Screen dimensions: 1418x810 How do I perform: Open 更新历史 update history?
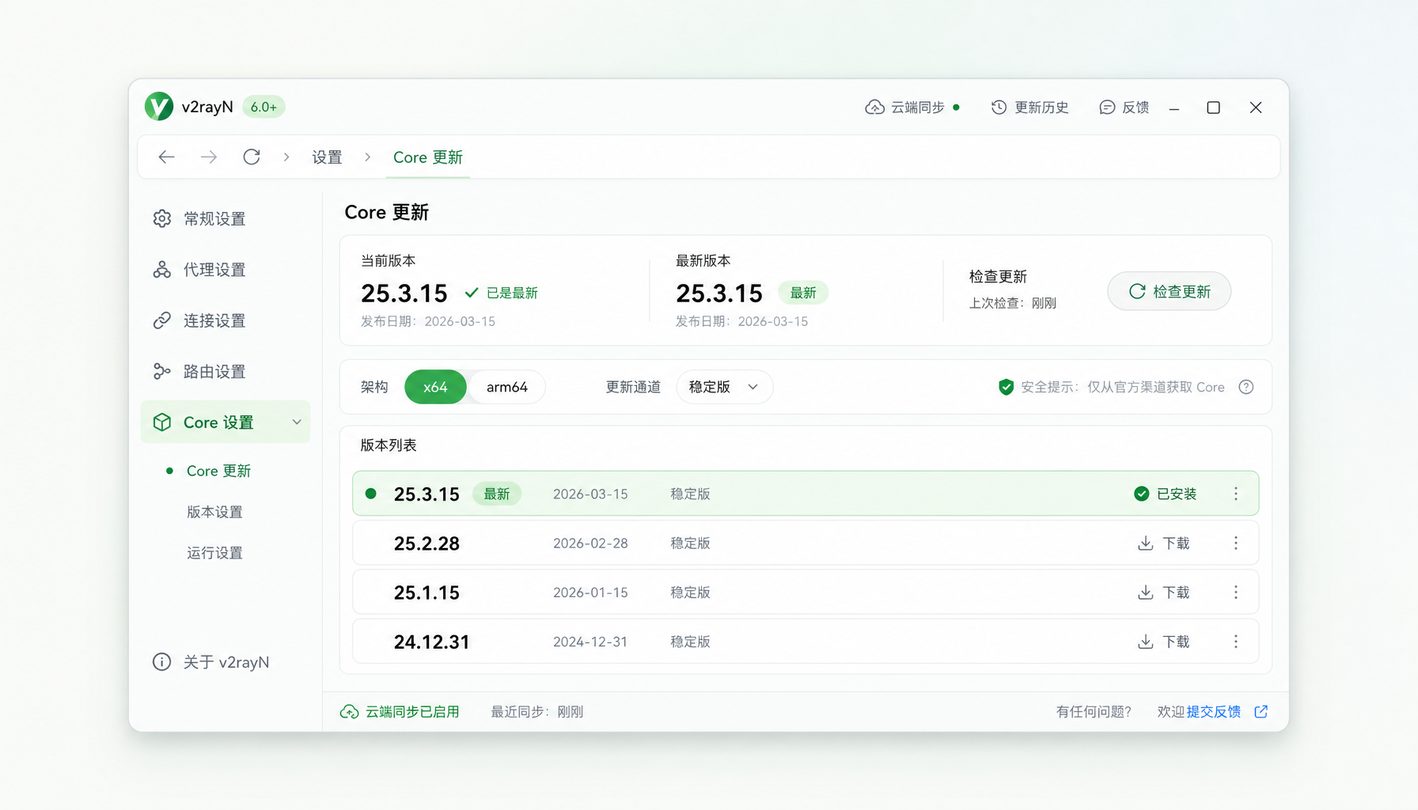click(1030, 107)
